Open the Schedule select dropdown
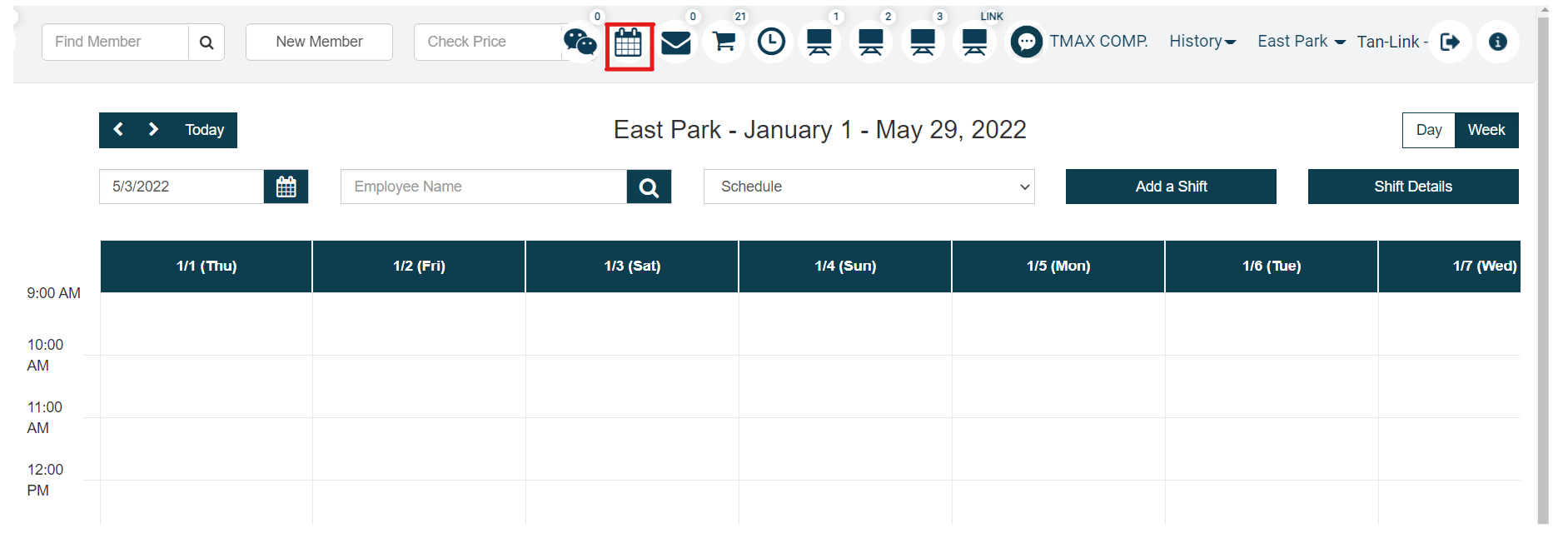This screenshot has height=553, width=1568. click(869, 187)
